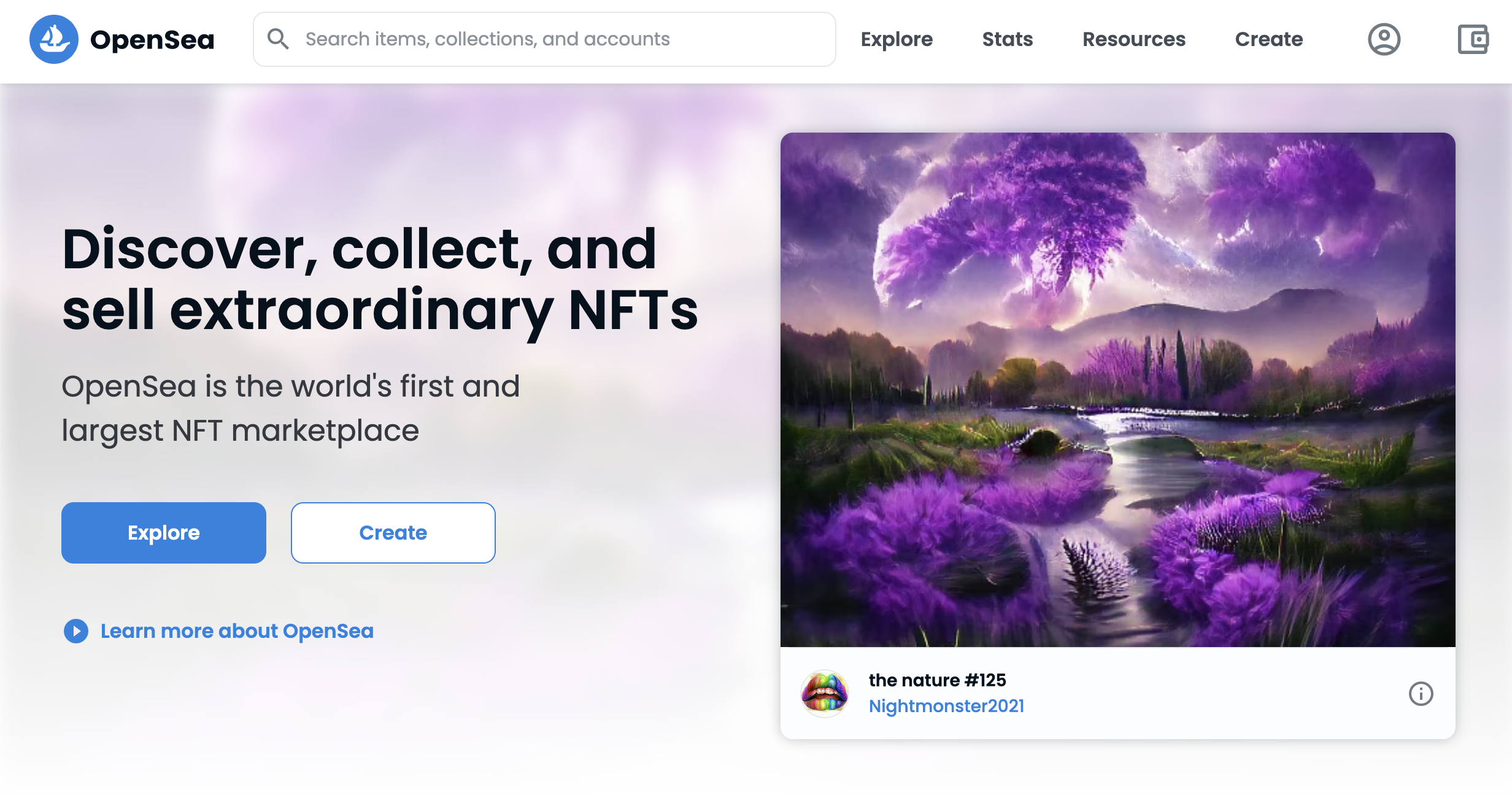
Task: Click the rainbow lips creator avatar
Action: click(825, 694)
